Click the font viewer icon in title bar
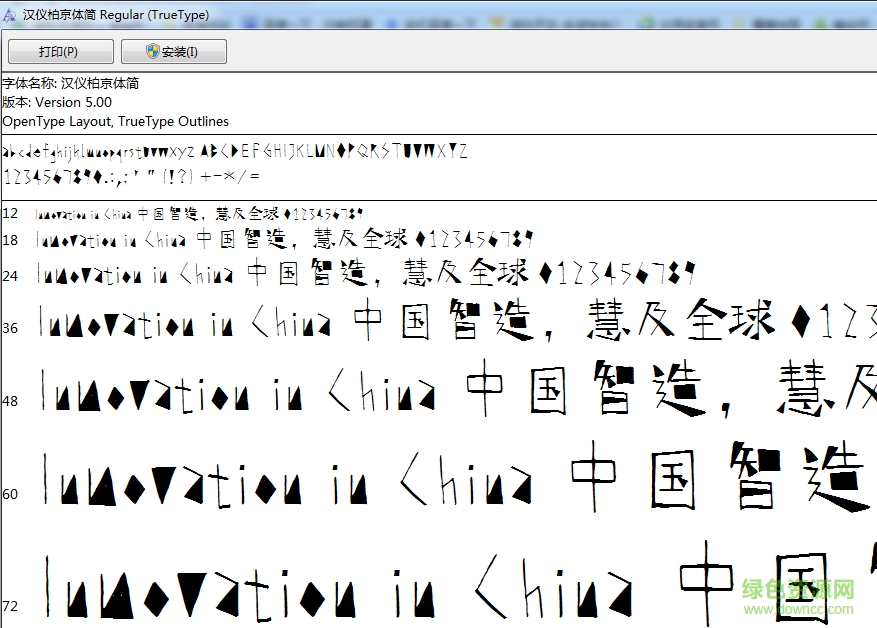877x628 pixels. point(10,14)
